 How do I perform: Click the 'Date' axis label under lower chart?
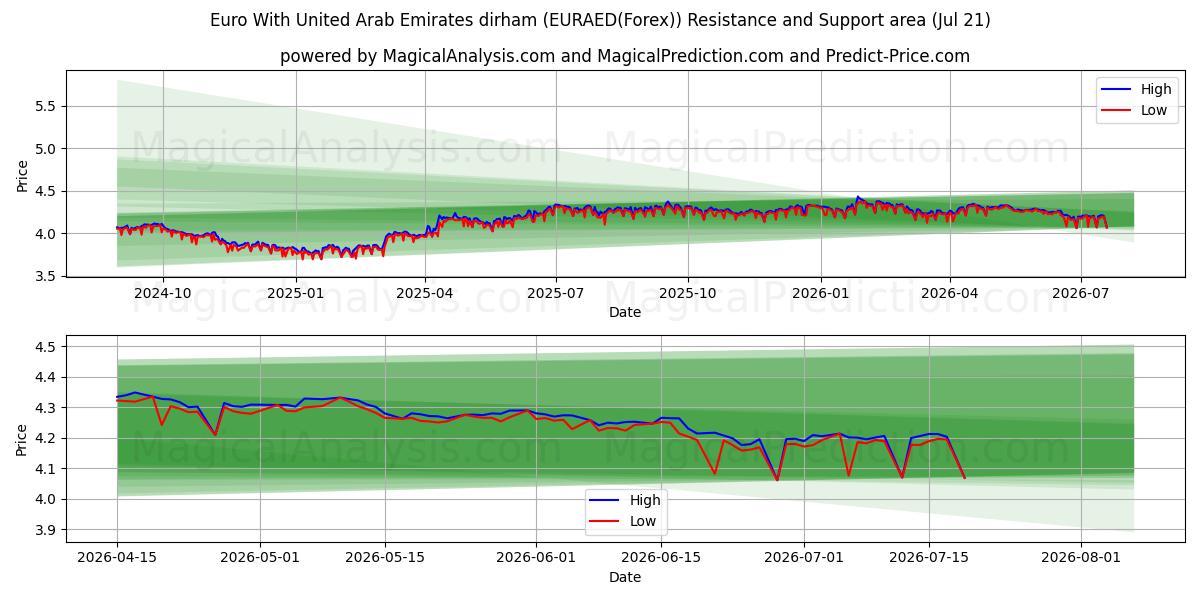(x=625, y=577)
